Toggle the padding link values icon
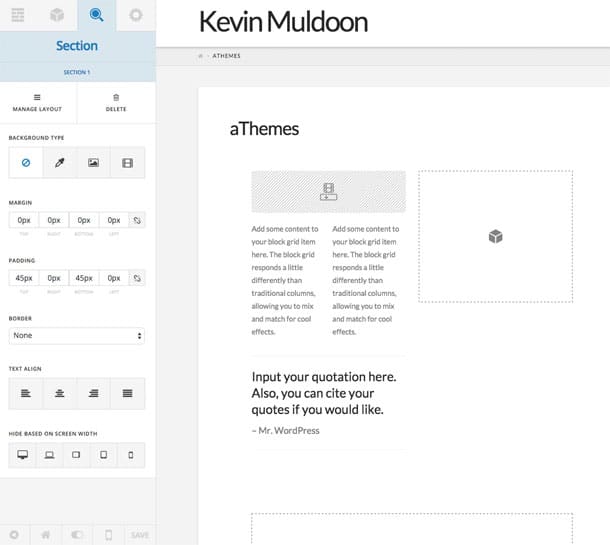 (x=137, y=278)
